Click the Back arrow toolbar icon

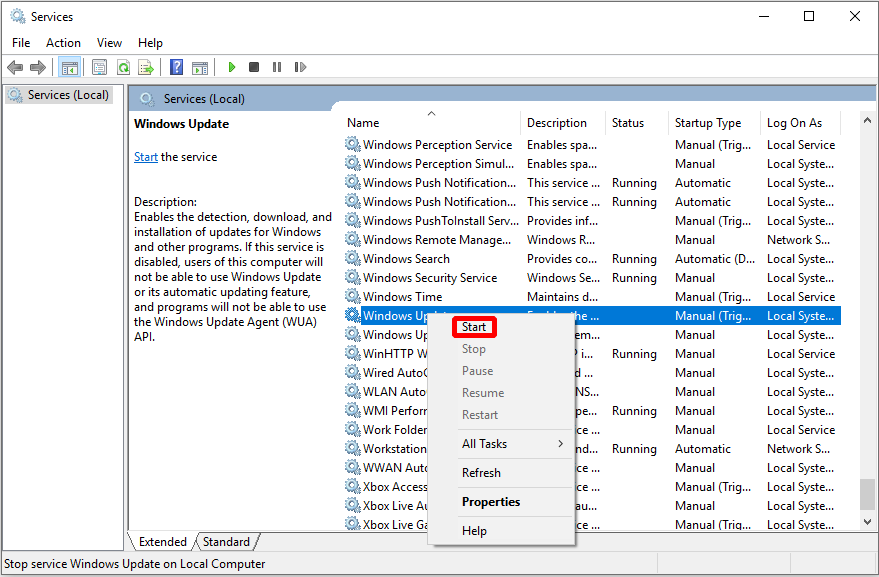(x=15, y=67)
